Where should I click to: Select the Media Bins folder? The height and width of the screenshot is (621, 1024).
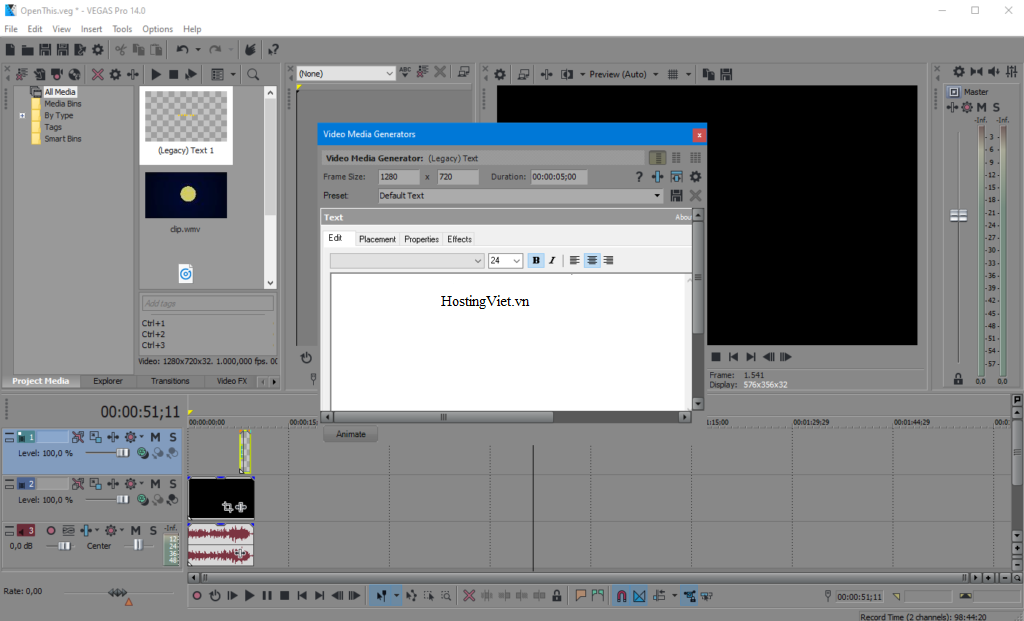point(63,104)
